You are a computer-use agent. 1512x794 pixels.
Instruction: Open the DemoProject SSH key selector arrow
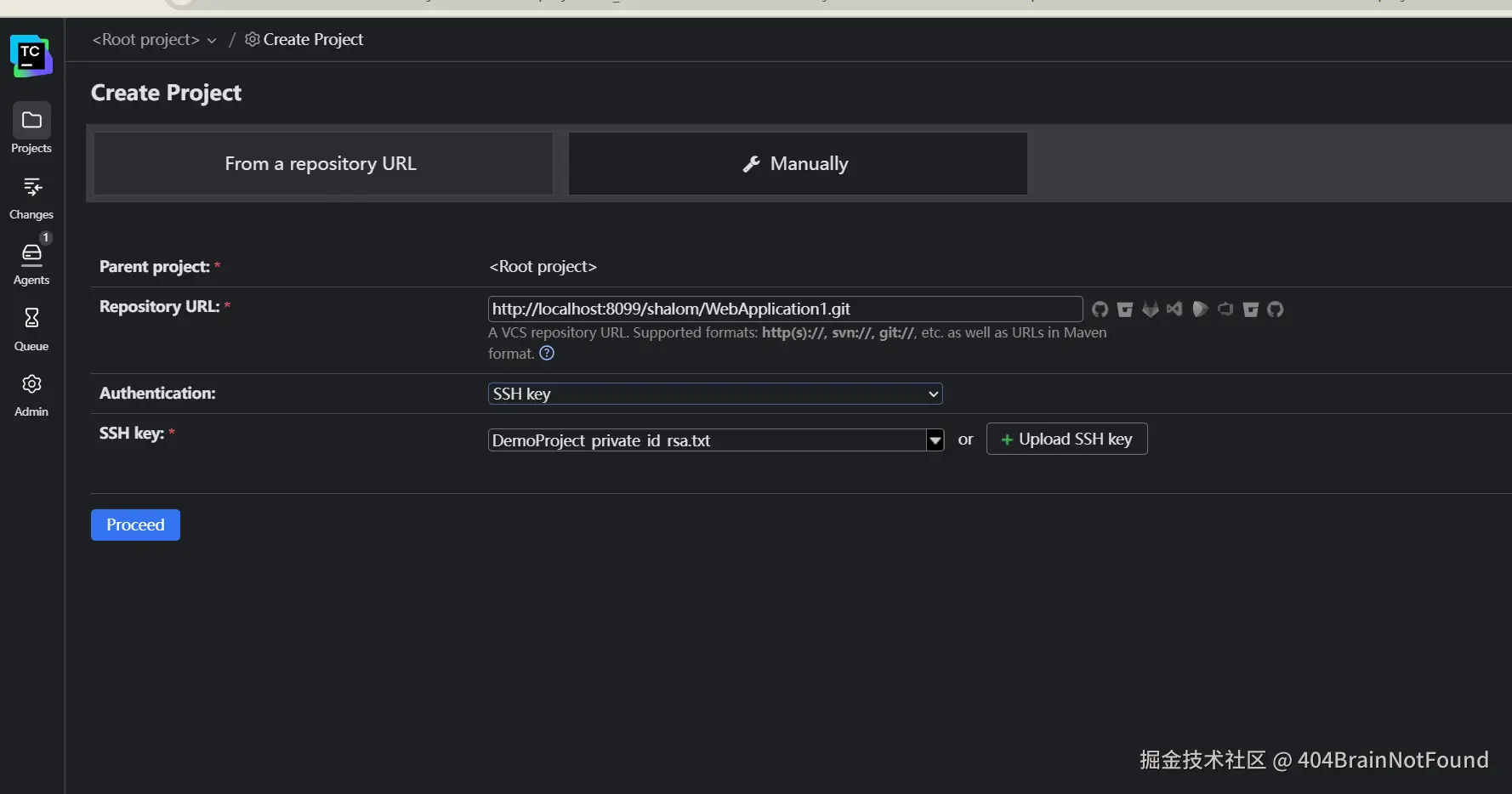tap(935, 440)
